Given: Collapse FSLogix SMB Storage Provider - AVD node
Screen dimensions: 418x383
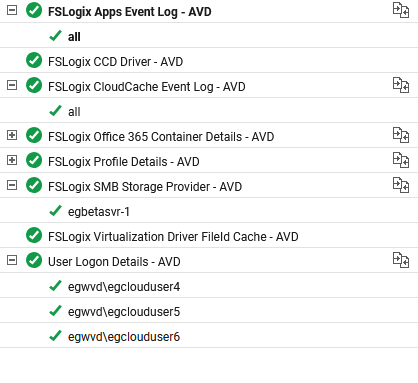Looking at the screenshot, I should click(x=12, y=185).
